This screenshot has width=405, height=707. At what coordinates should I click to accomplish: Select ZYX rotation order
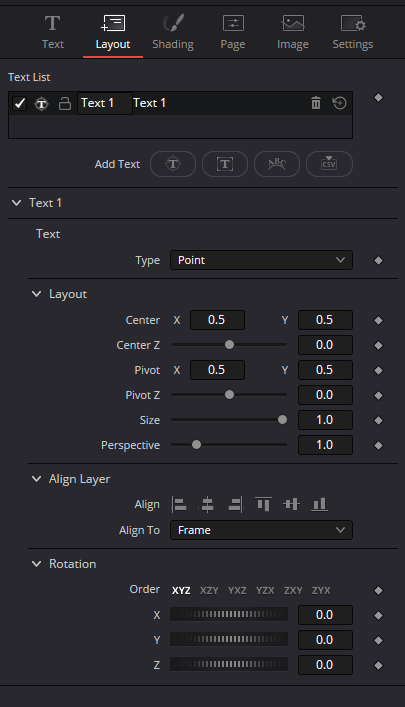(x=321, y=590)
